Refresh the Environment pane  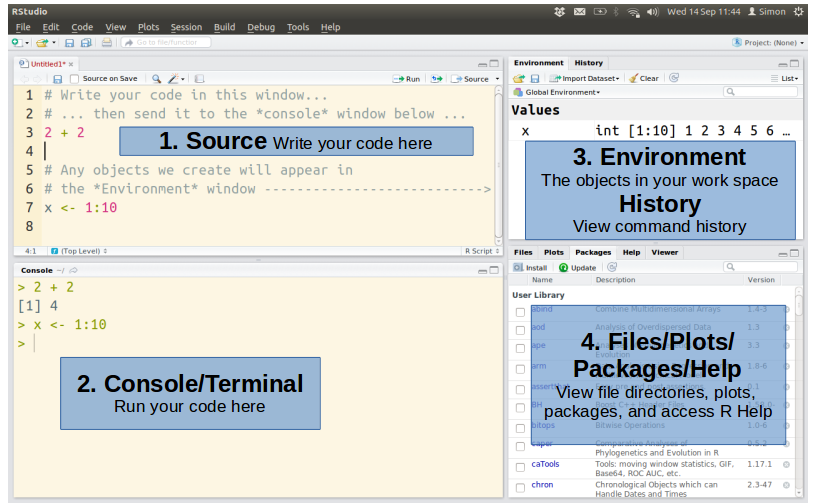[x=674, y=78]
